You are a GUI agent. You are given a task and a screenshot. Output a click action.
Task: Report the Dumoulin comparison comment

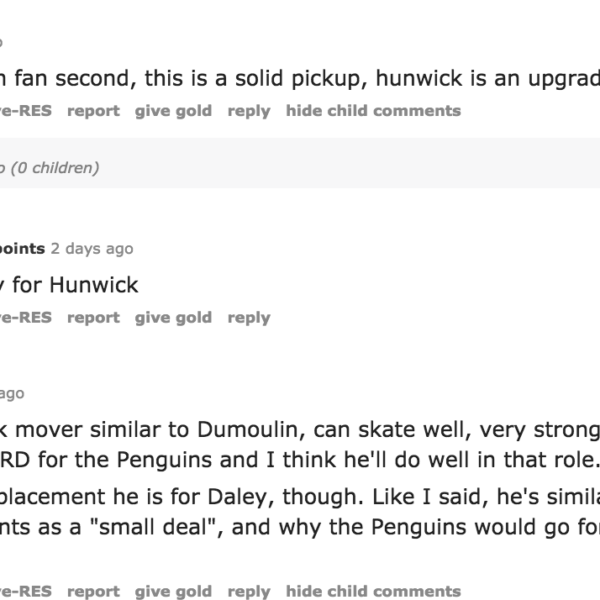tap(93, 592)
